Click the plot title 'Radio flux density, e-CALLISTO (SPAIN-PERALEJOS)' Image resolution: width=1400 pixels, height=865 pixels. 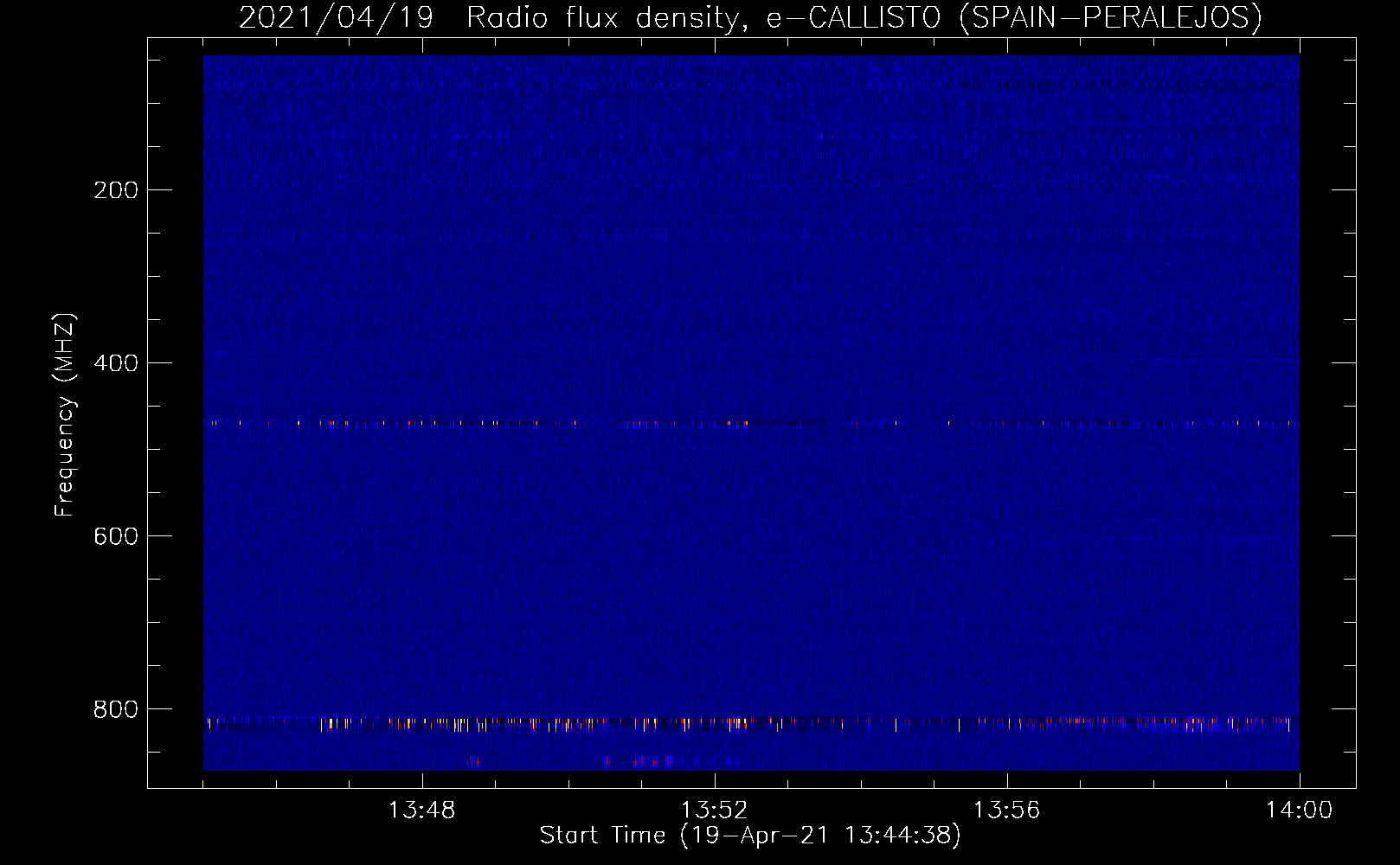coord(864,17)
